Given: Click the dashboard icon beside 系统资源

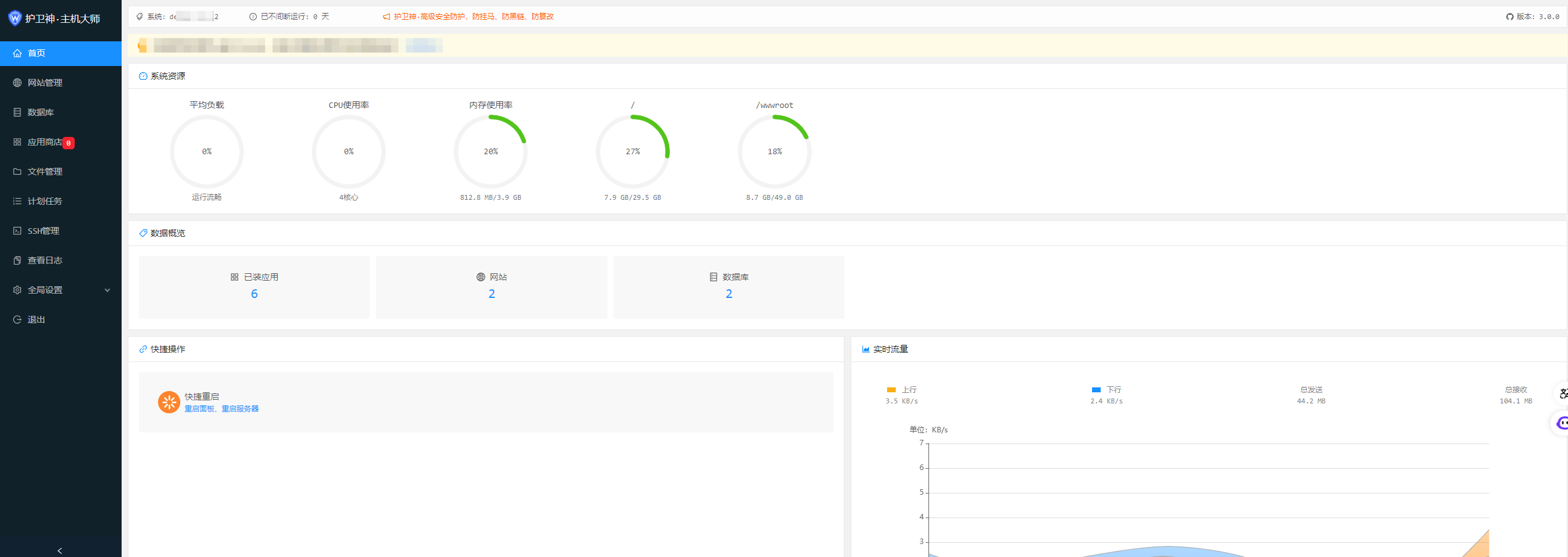Looking at the screenshot, I should pos(143,76).
